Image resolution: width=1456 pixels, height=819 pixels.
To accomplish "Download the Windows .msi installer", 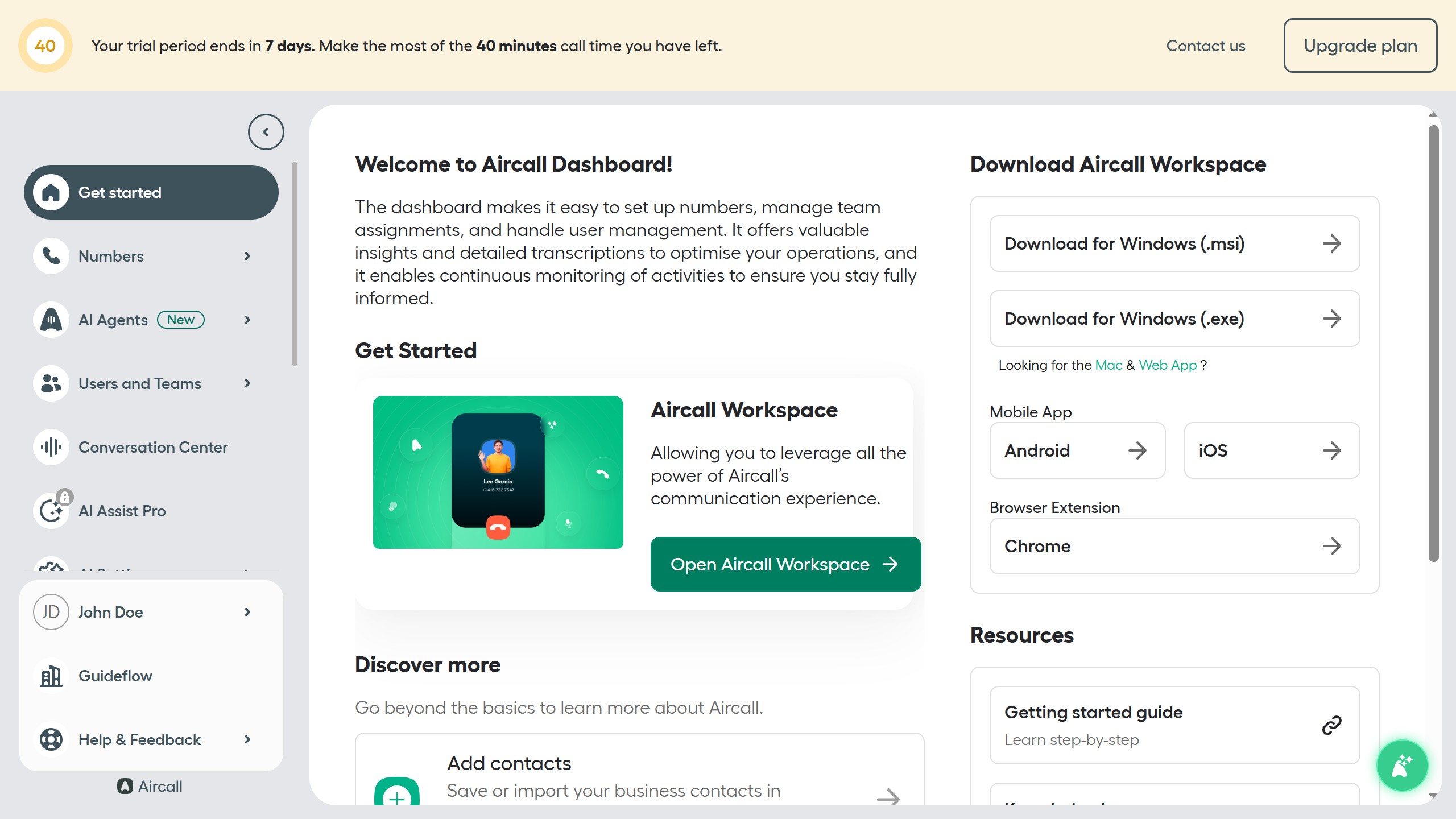I will (x=1174, y=243).
